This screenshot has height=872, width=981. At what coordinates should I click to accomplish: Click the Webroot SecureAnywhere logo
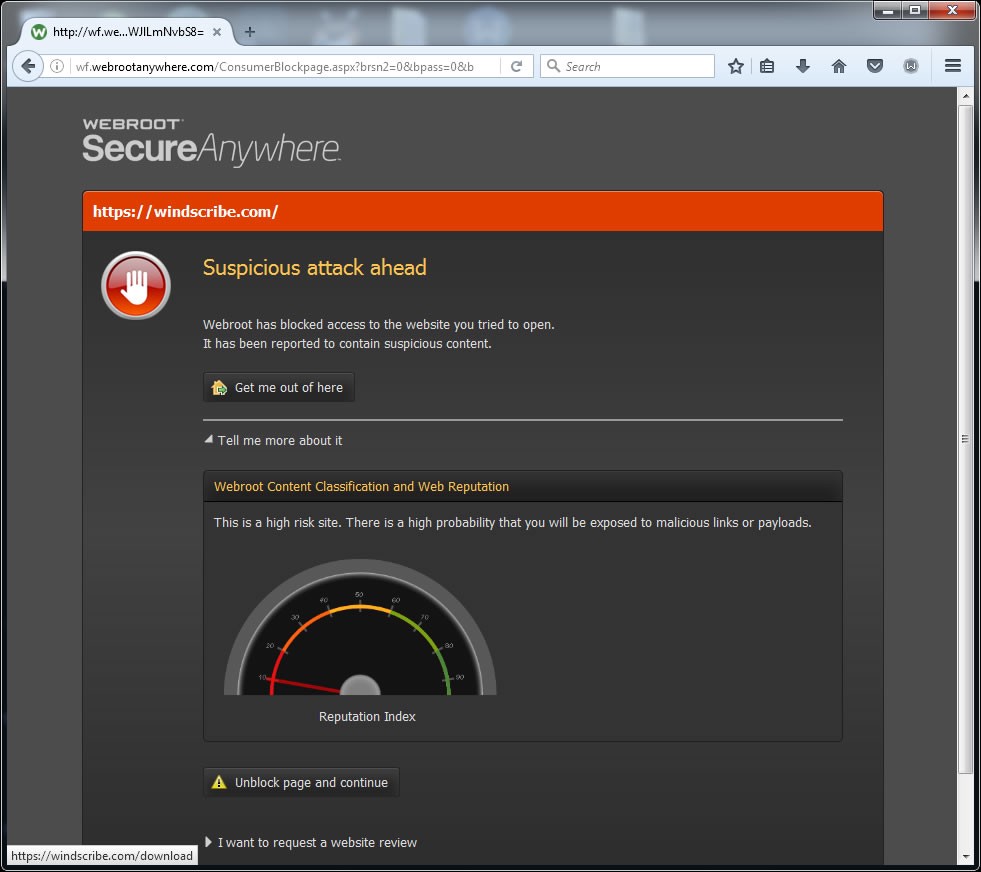click(211, 142)
